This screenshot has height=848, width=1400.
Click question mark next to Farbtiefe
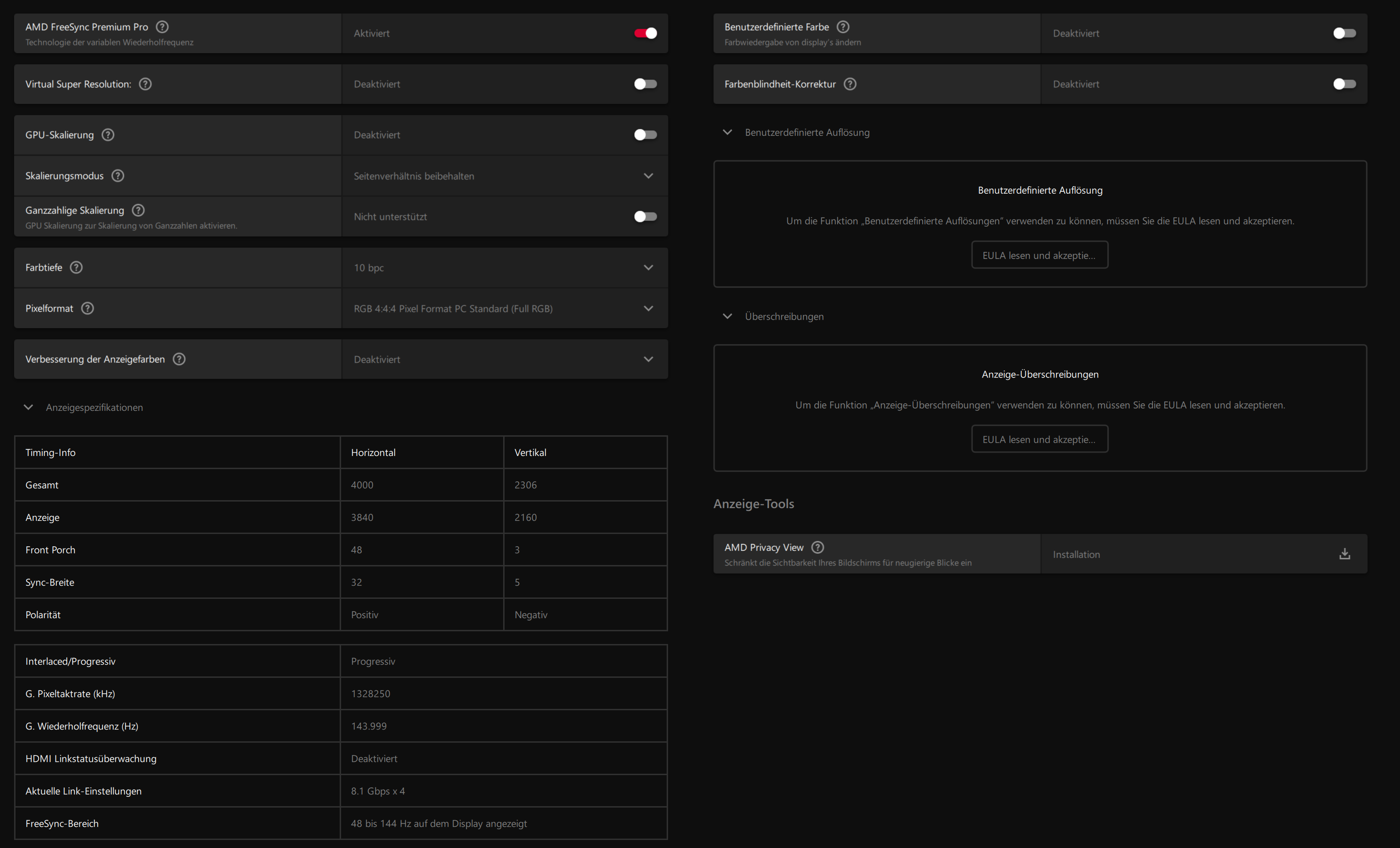pos(76,267)
